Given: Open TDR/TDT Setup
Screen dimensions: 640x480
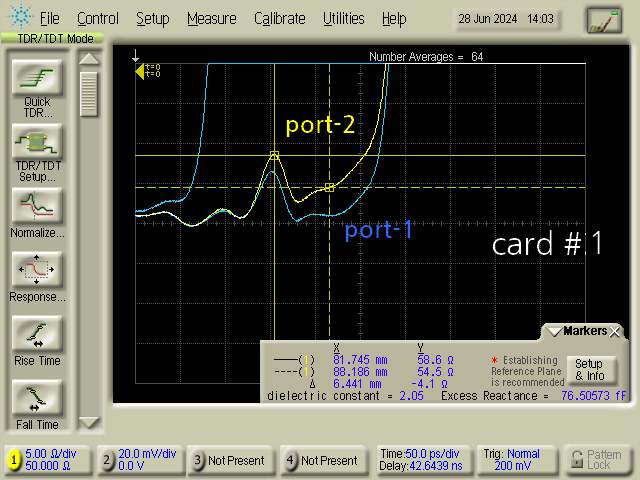Looking at the screenshot, I should click(37, 142).
